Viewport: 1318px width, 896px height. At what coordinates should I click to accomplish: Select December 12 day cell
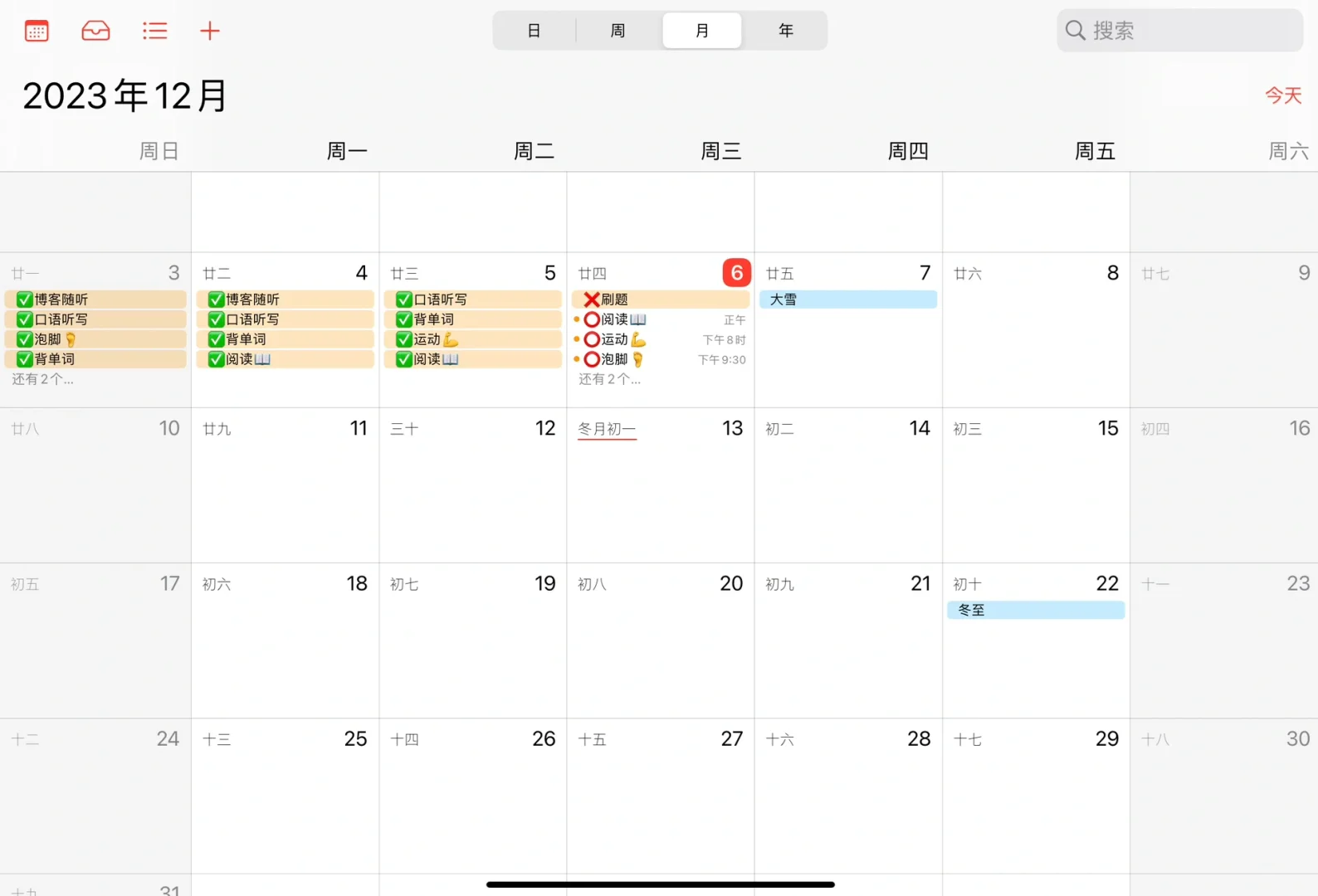point(473,485)
